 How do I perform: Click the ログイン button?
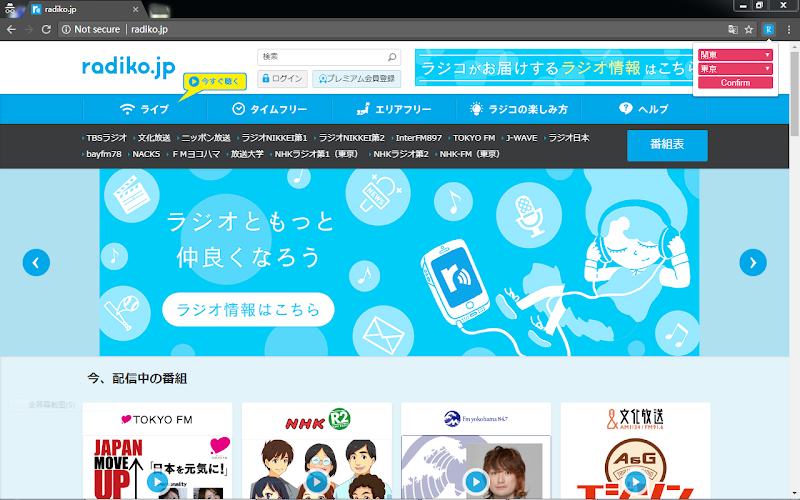click(282, 79)
